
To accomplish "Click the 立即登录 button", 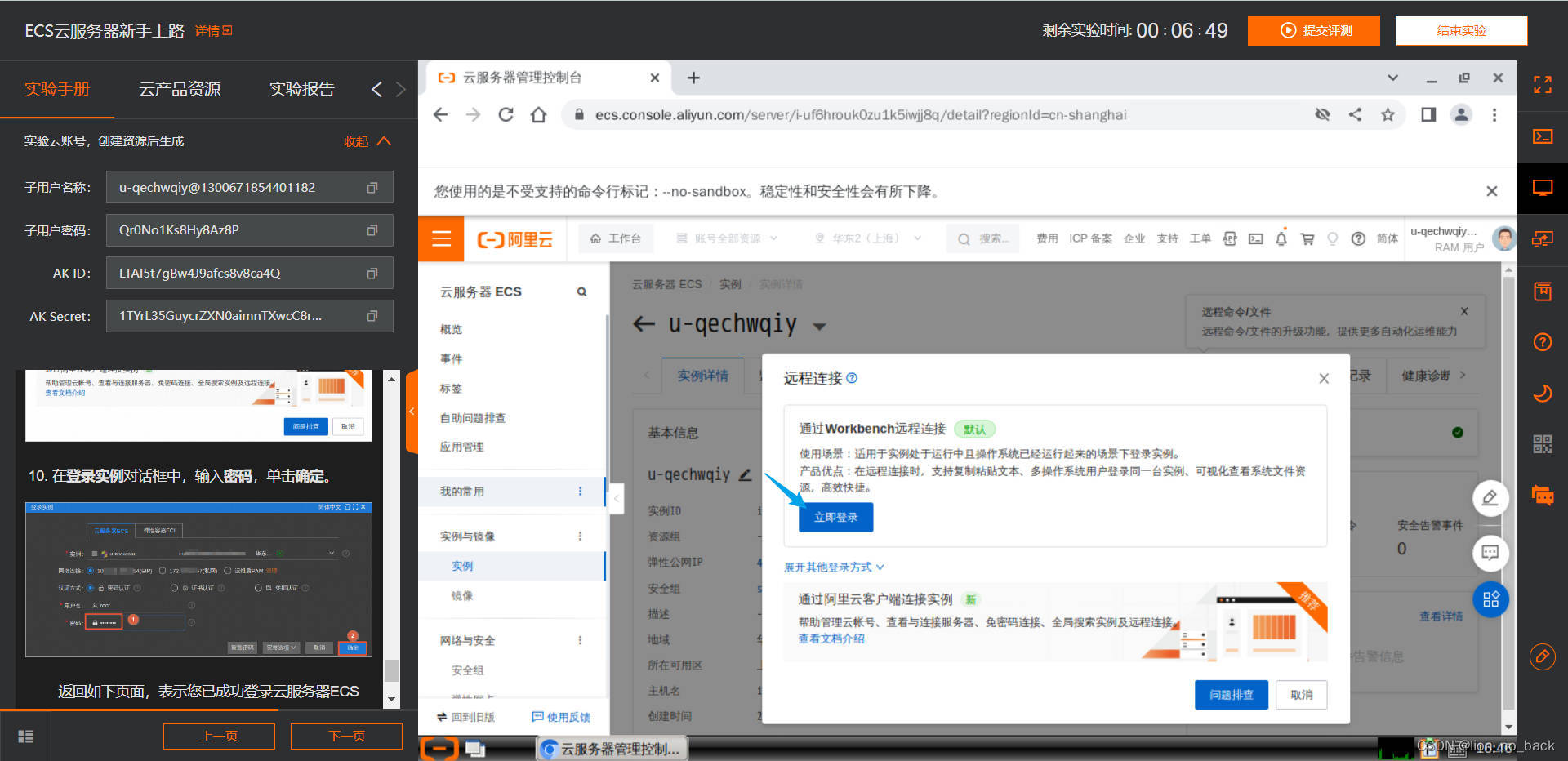I will click(x=835, y=517).
